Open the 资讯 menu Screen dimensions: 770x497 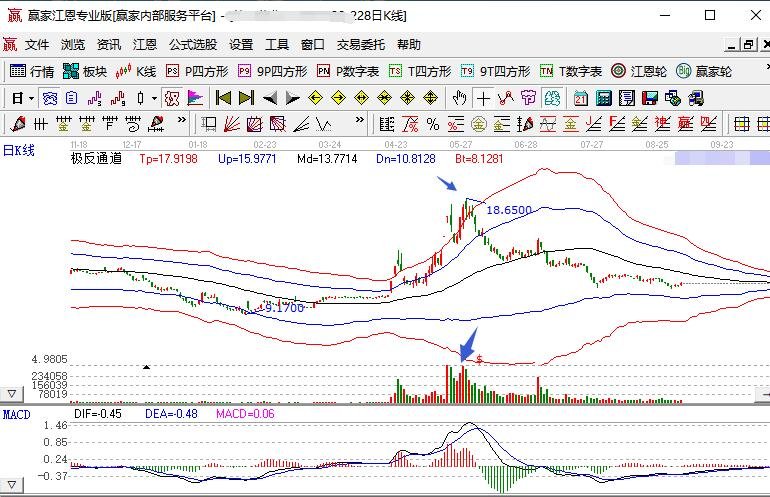click(109, 45)
